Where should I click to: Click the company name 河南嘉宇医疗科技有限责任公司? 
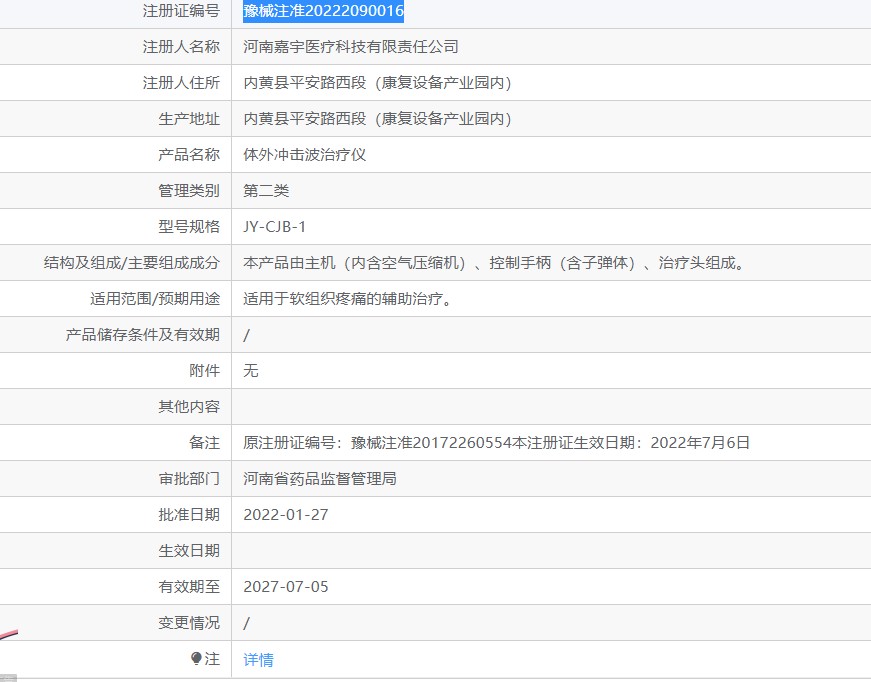point(351,47)
